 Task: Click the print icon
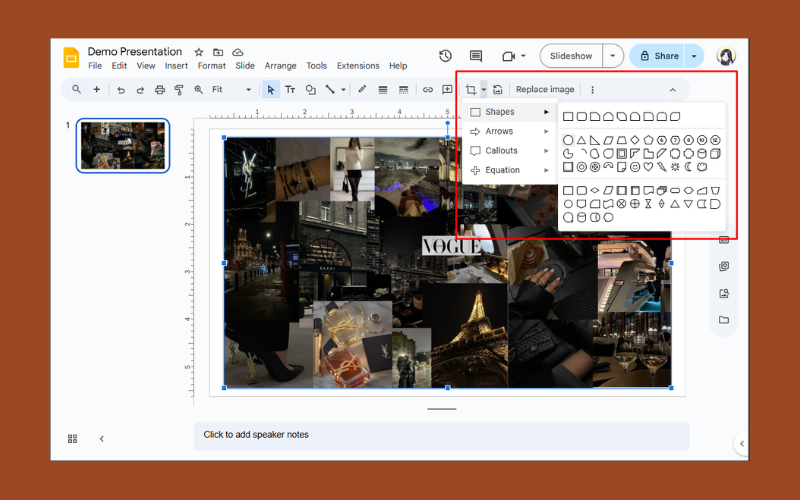160,90
